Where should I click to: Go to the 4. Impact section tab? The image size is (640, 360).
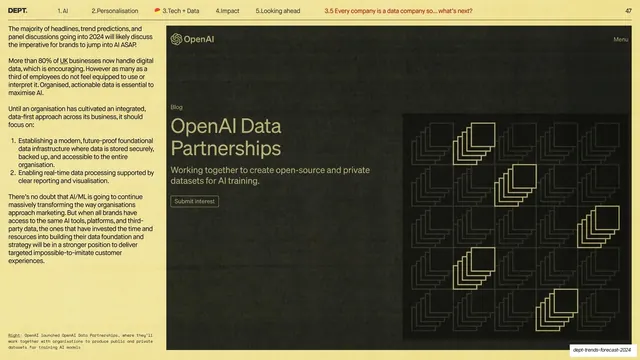point(227,11)
